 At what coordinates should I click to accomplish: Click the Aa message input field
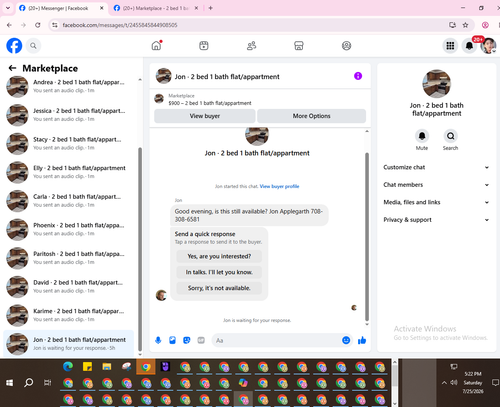click(x=277, y=340)
